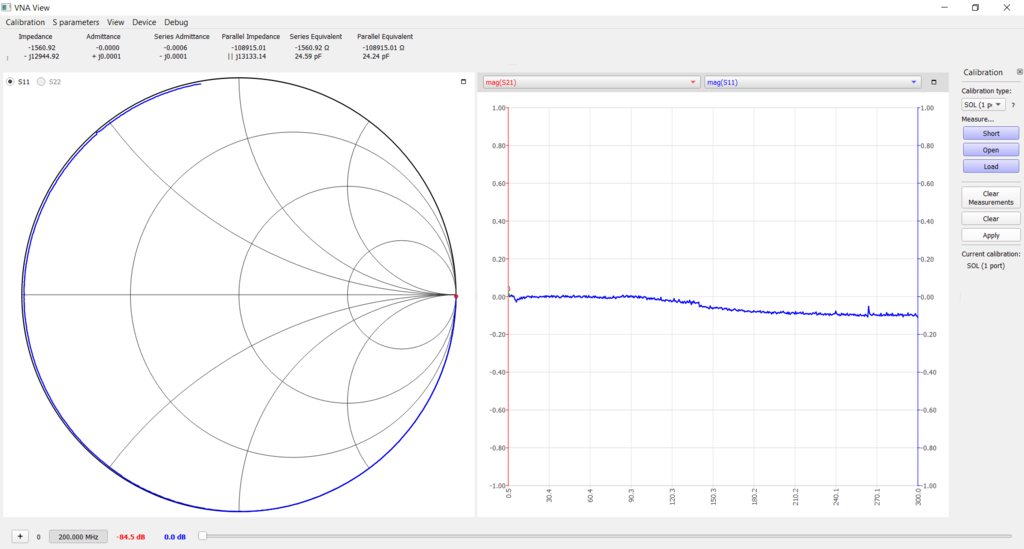
Task: Maximize the Smith chart panel
Action: (x=464, y=82)
